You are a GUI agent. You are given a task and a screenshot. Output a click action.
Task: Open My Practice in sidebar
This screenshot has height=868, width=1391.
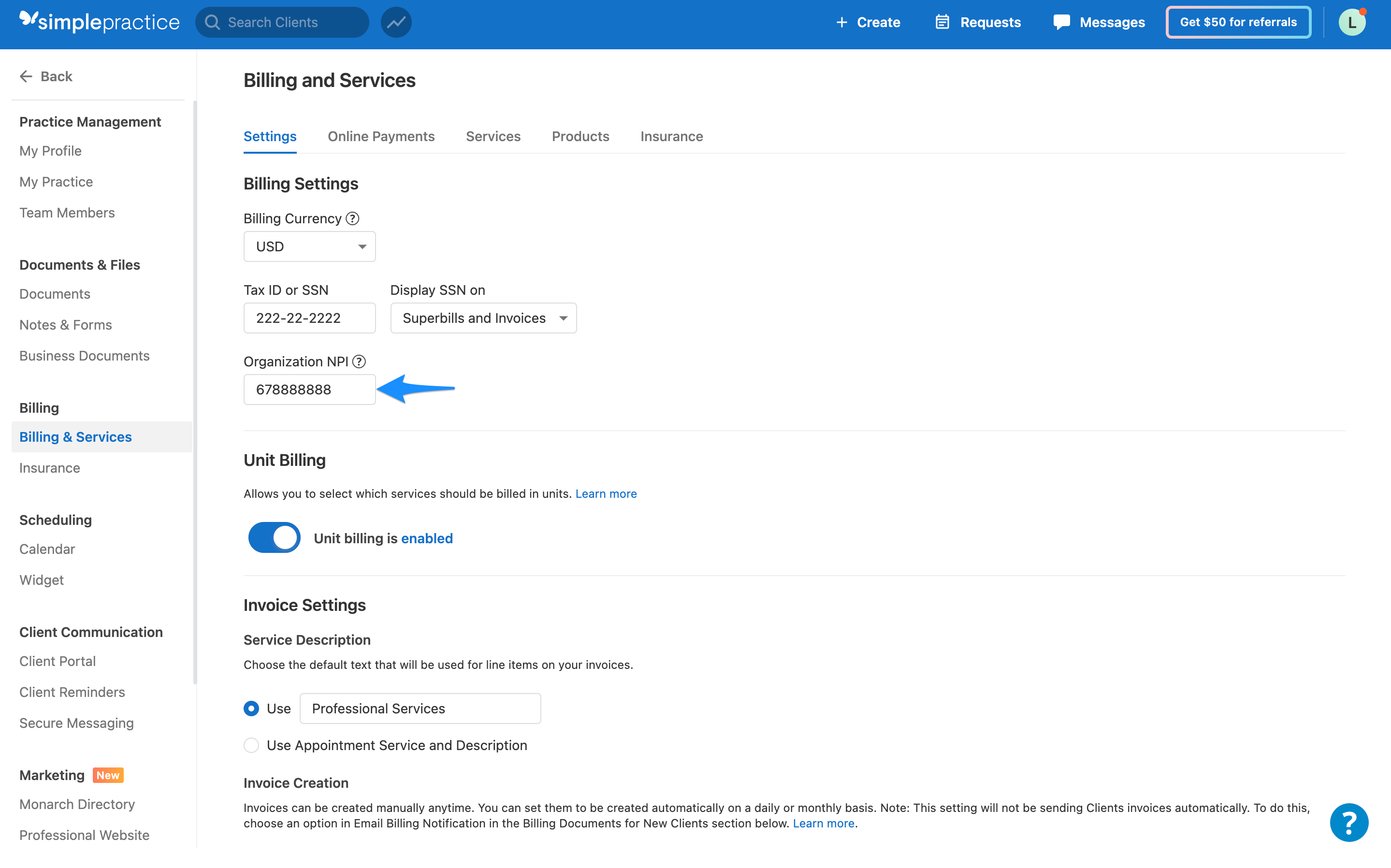56,181
